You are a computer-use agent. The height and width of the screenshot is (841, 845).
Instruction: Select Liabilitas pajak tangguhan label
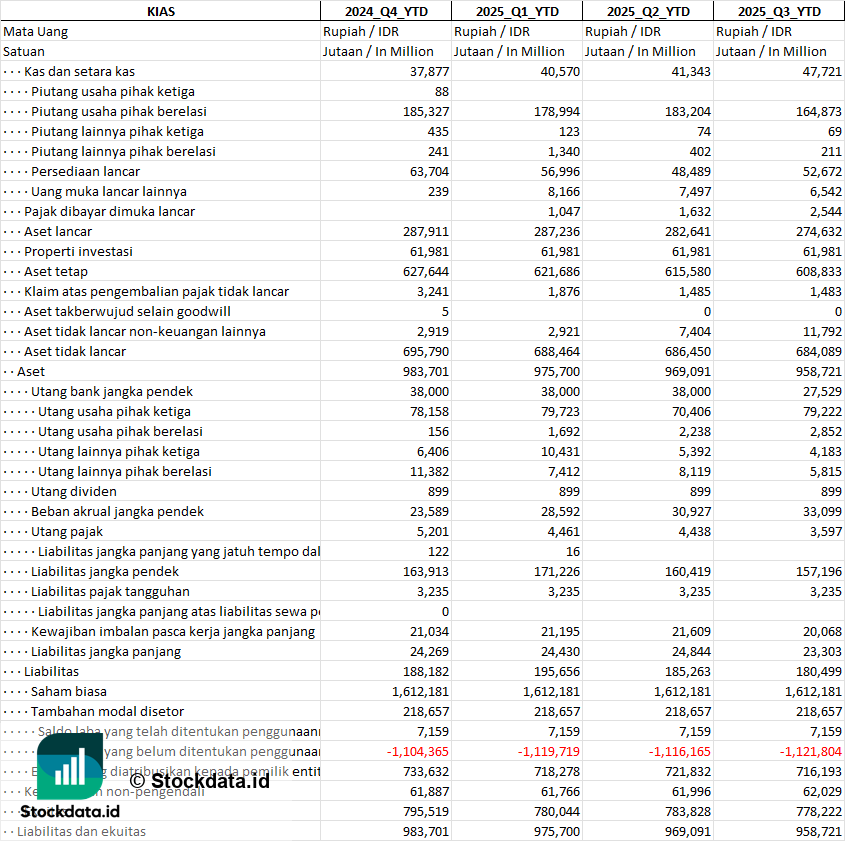coord(110,592)
